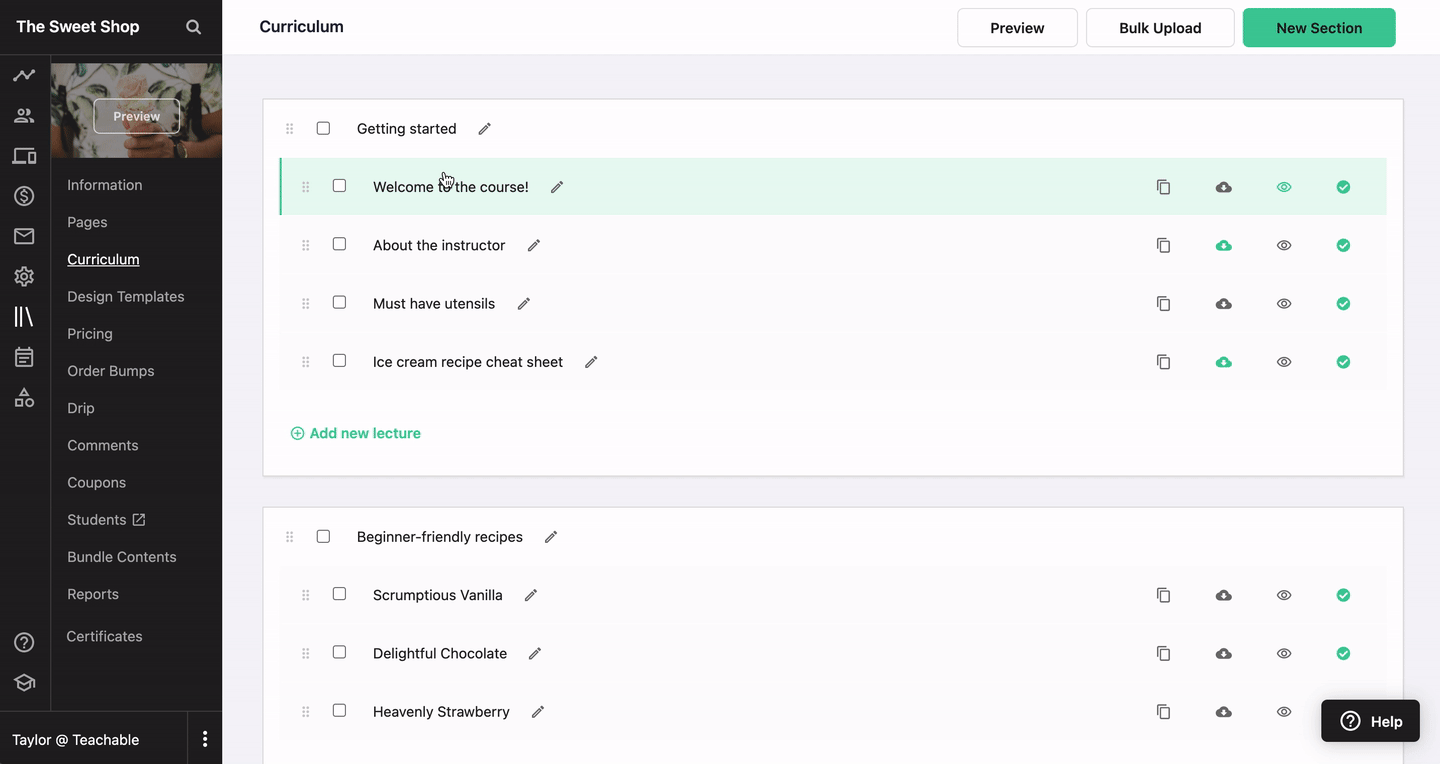Open the Drip menu item
1440x764 pixels.
[81, 408]
